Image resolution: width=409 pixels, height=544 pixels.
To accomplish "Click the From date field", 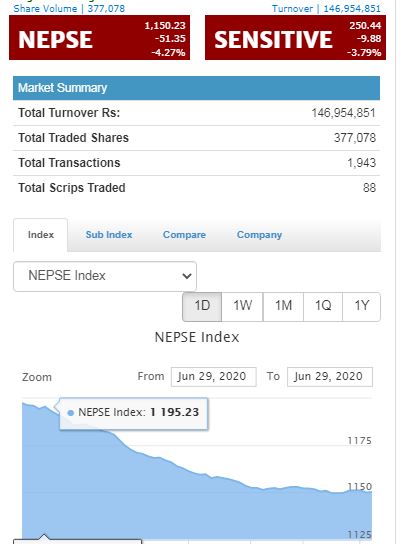I will [214, 377].
